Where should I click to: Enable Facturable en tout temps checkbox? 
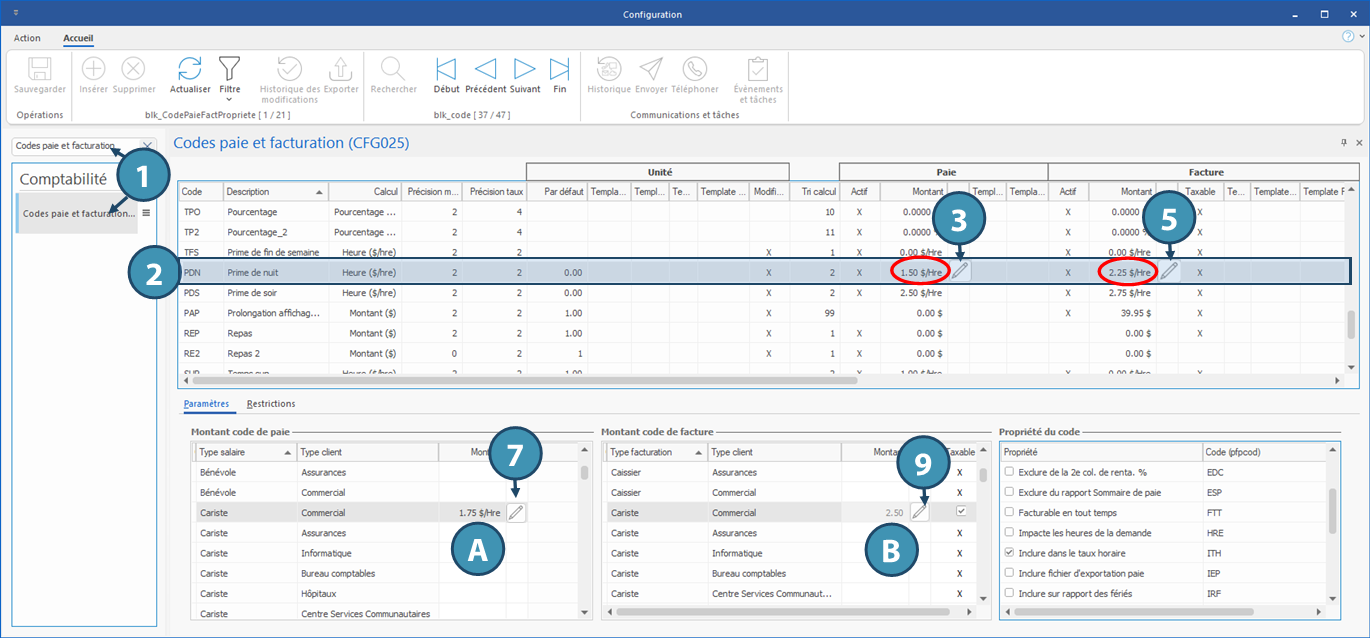[1009, 512]
